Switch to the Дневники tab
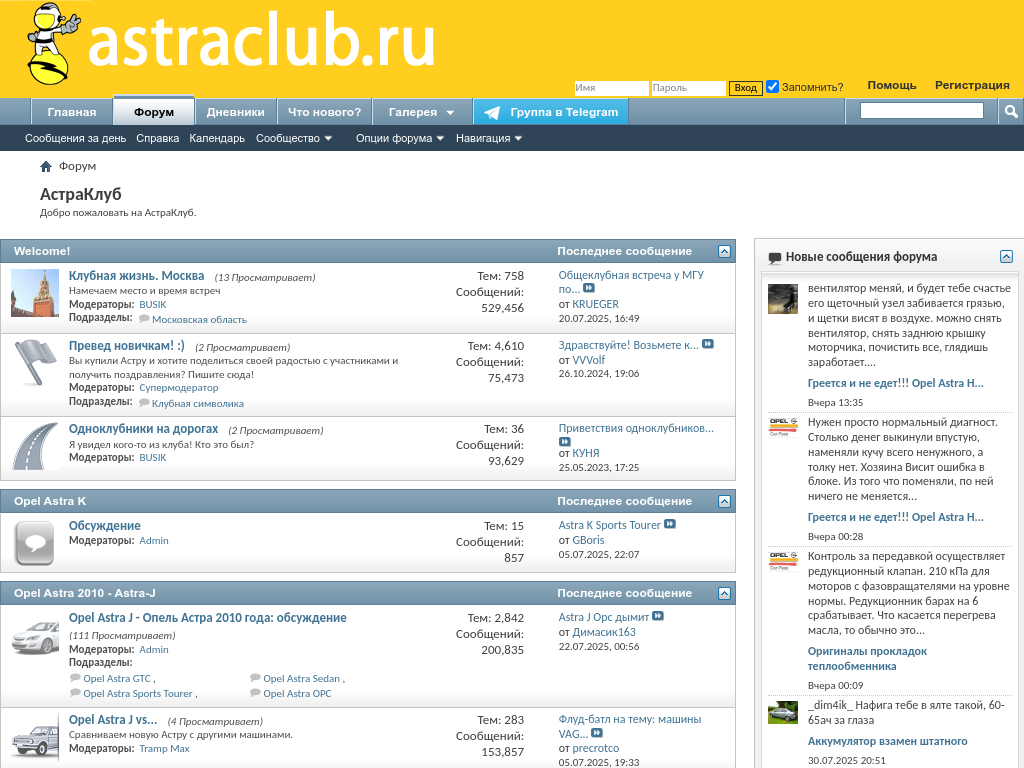The height and width of the screenshot is (768, 1024). coord(235,112)
